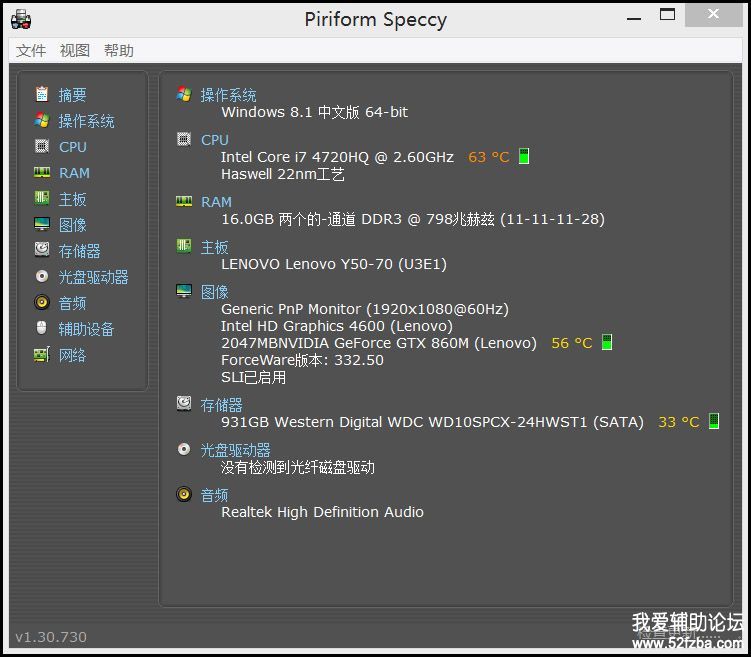The height and width of the screenshot is (657, 751).
Task: Open the 视图 menu
Action: click(x=75, y=50)
